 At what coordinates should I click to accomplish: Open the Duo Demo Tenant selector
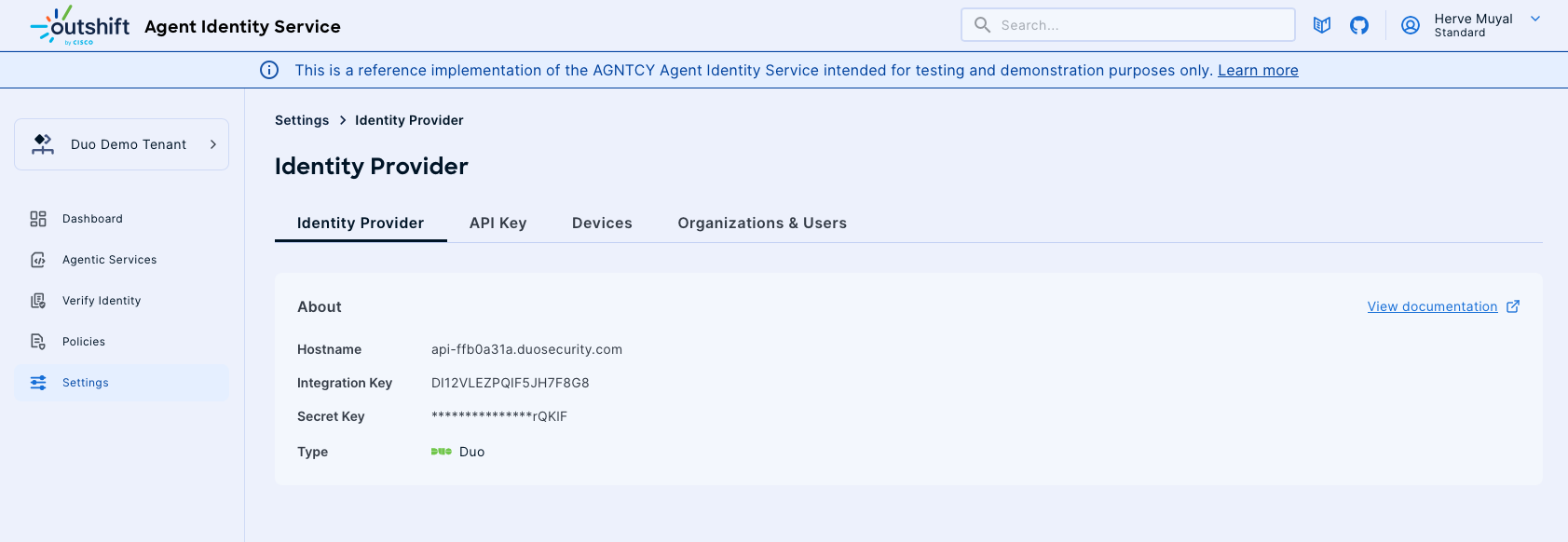121,144
